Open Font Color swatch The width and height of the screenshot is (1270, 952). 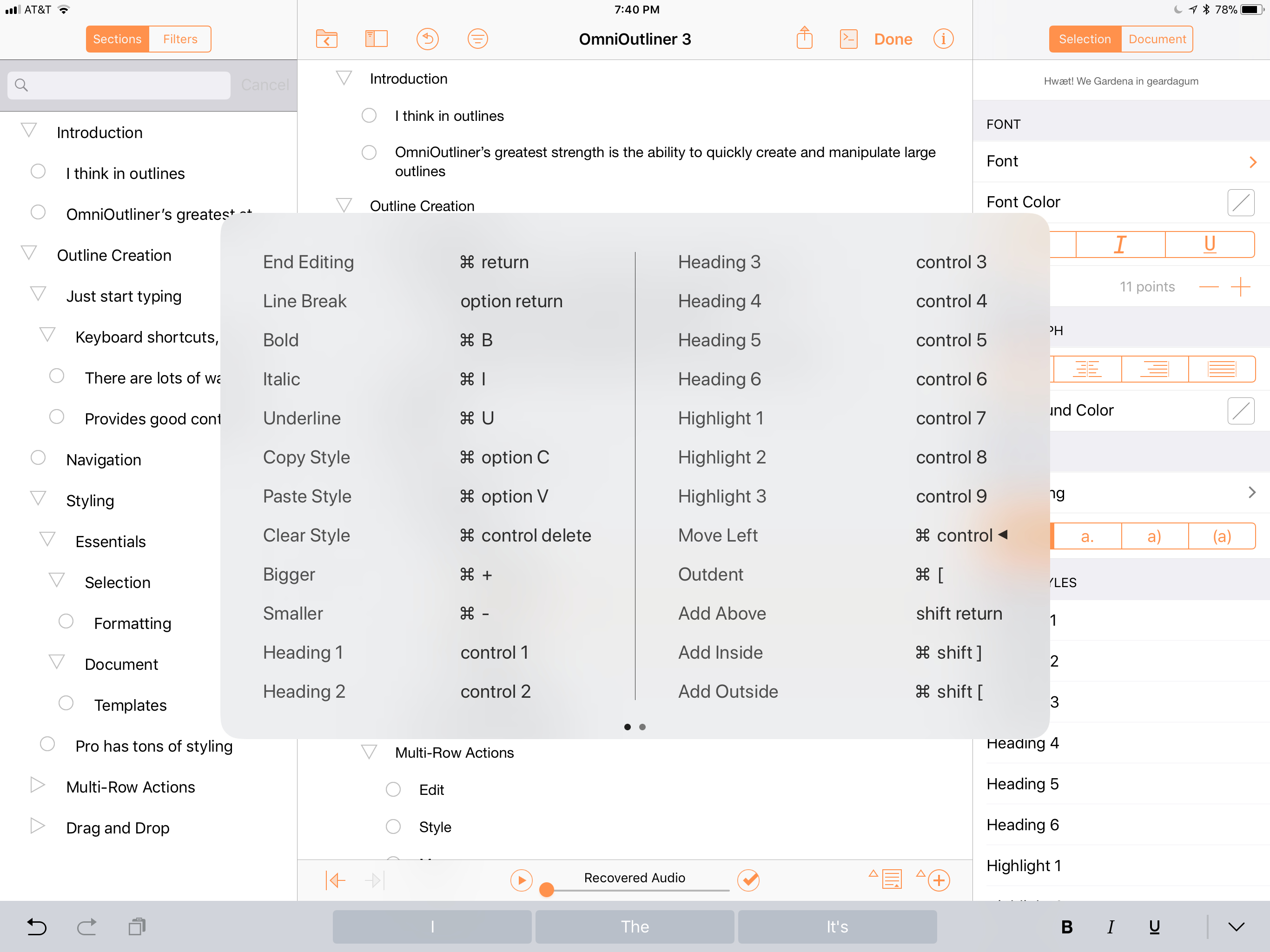point(1240,202)
